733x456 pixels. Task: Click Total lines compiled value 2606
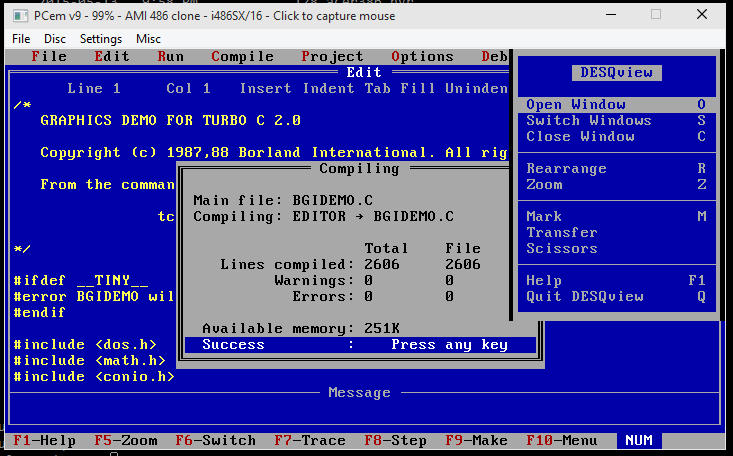[x=382, y=265]
